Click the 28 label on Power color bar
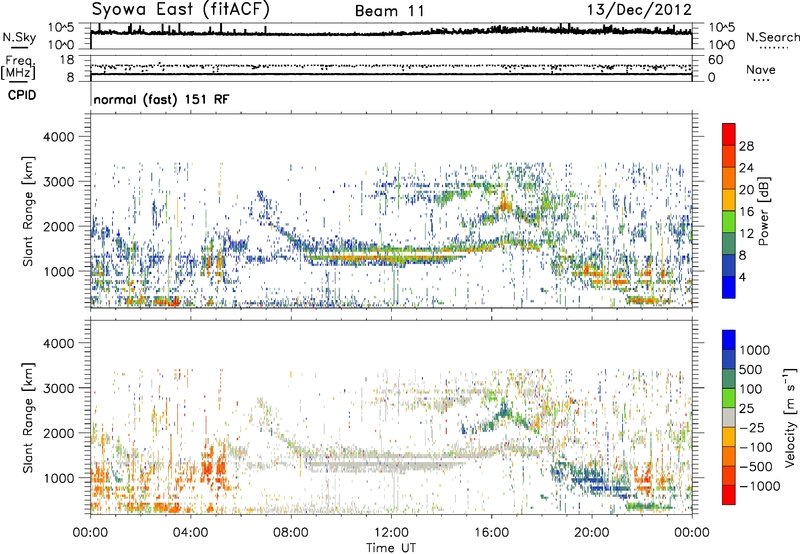800x554 pixels. click(746, 146)
